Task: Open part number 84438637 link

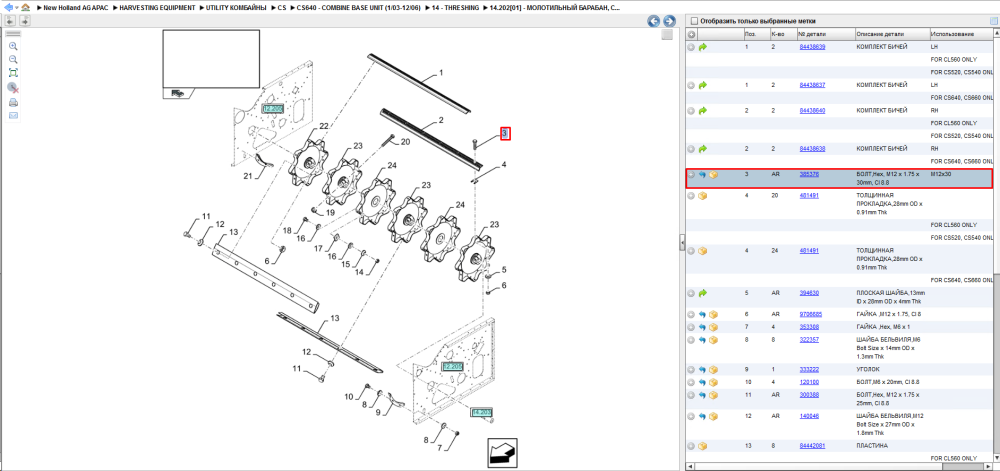Action: coord(812,85)
